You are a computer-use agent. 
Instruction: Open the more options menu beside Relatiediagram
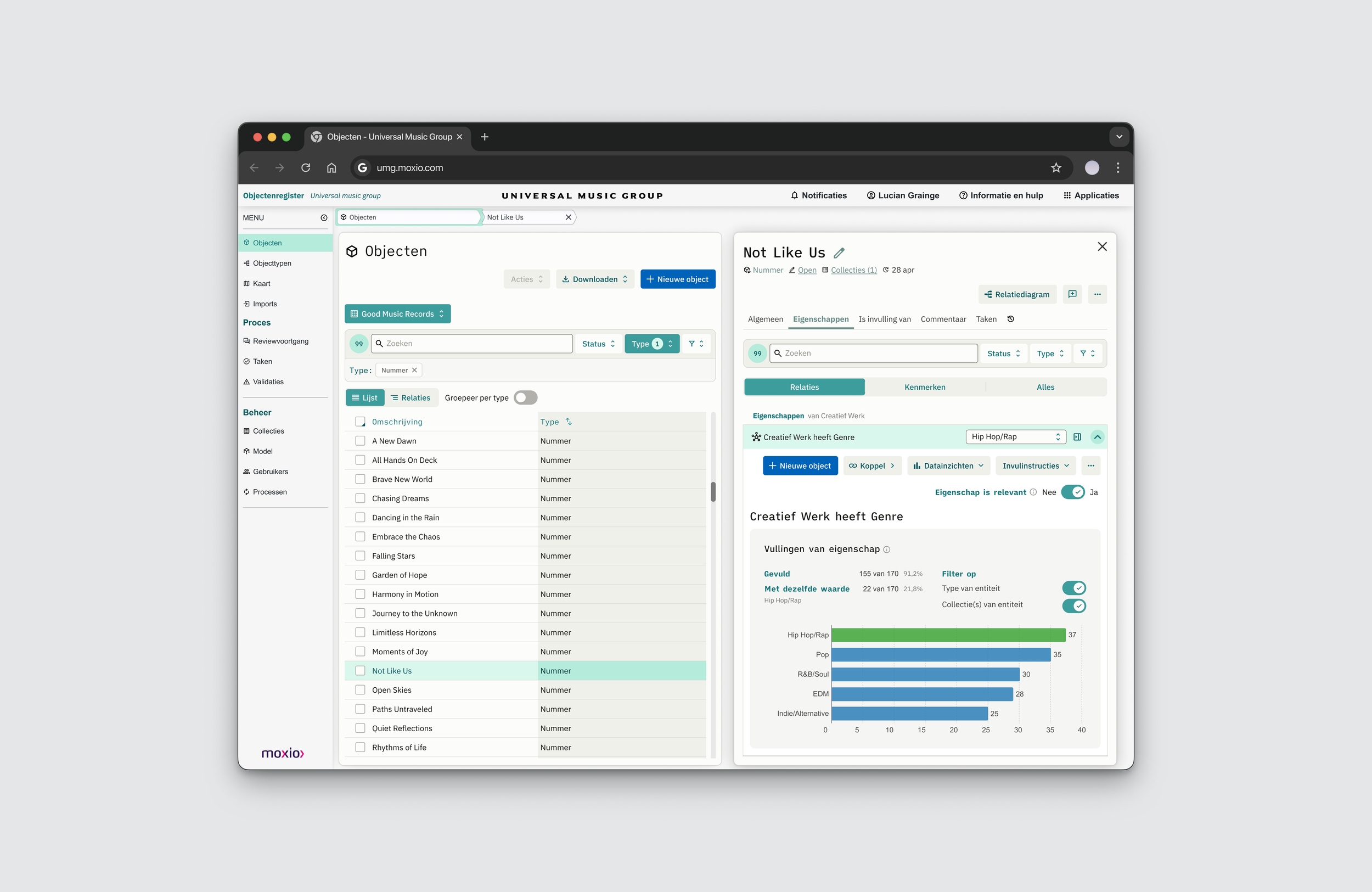pyautogui.click(x=1097, y=294)
